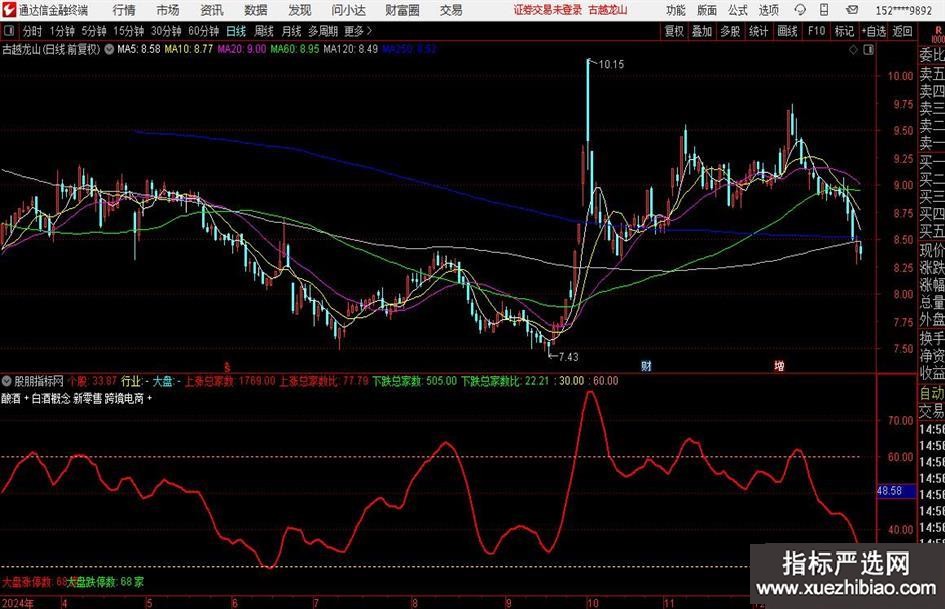
Task: Switch to 15分钟 period
Action: click(129, 31)
